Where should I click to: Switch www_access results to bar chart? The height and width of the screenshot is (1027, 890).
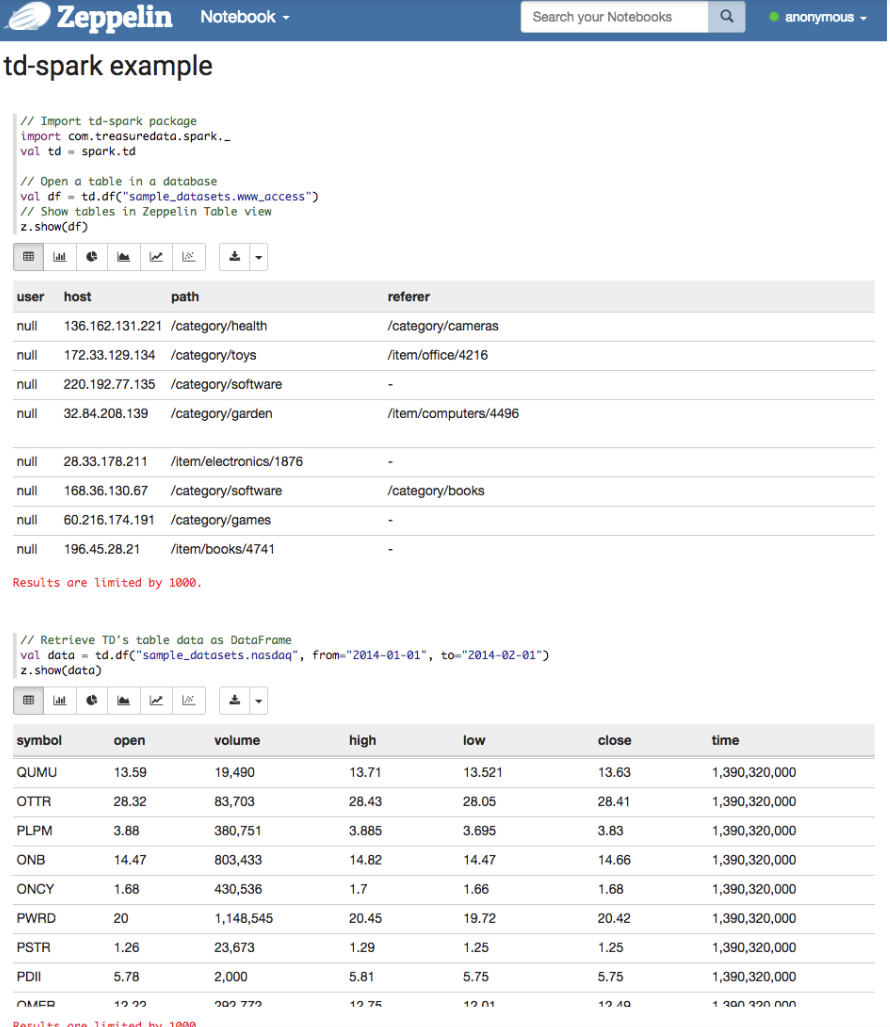60,257
